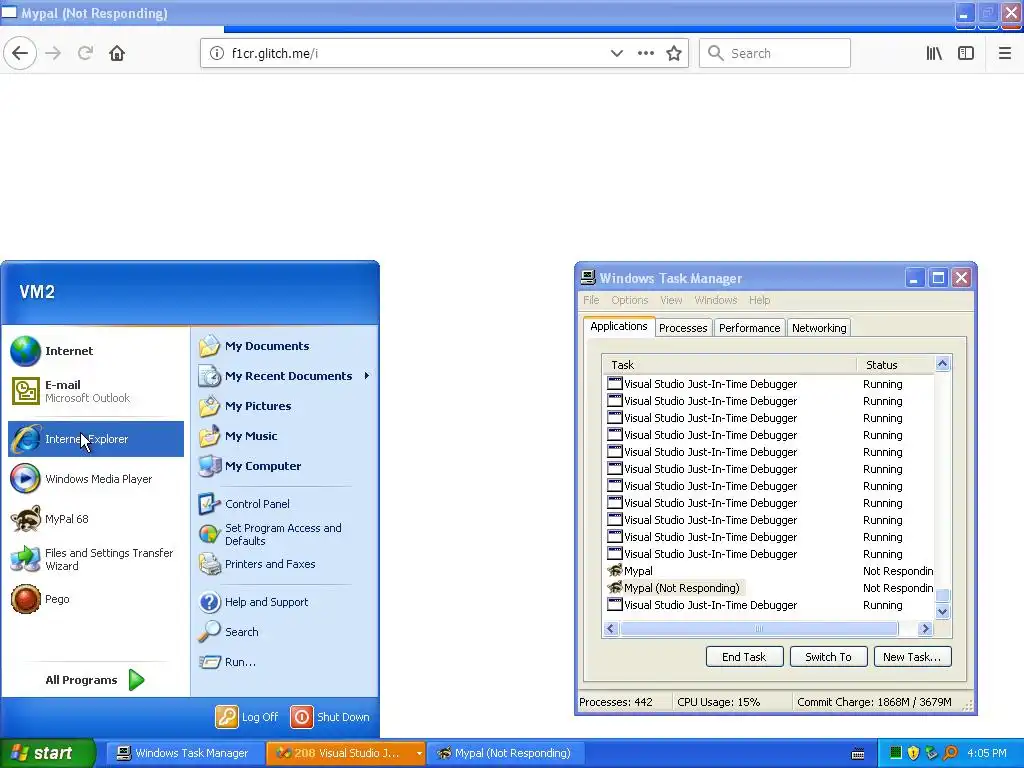
Task: Expand My Recent Documents submenu
Action: tap(285, 376)
